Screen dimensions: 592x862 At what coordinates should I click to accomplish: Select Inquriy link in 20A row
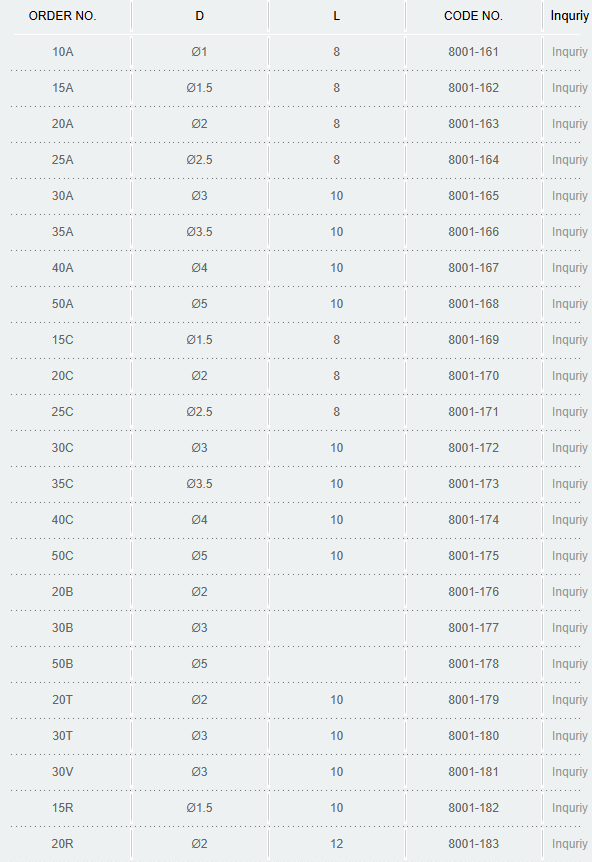point(569,124)
